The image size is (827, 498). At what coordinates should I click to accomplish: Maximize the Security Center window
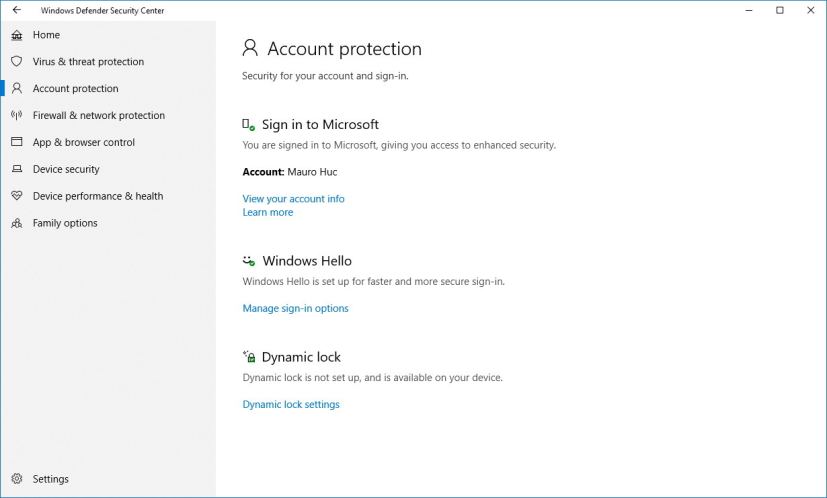tap(780, 10)
